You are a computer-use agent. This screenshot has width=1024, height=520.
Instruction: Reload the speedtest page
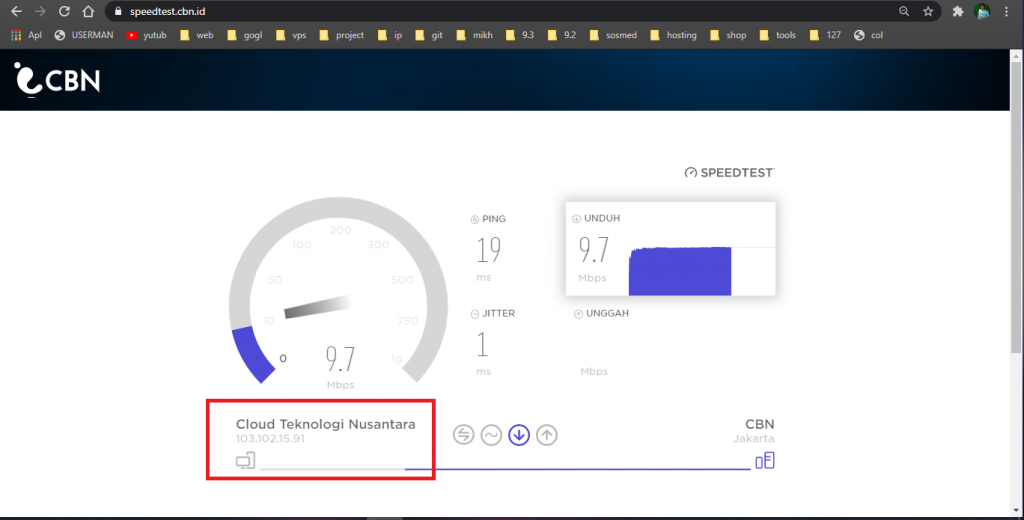(64, 12)
